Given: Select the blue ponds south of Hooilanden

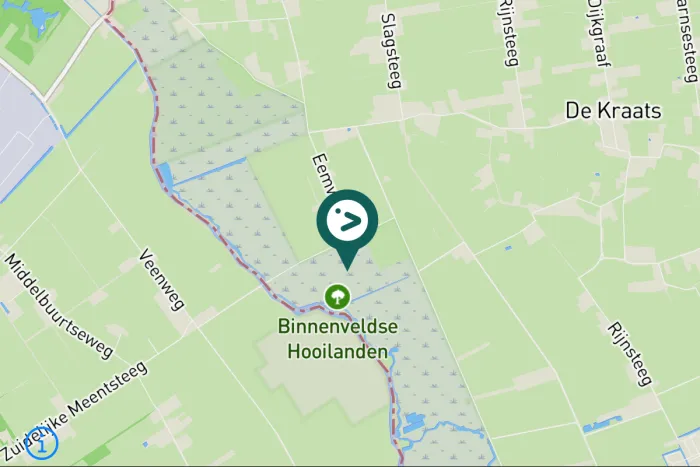Looking at the screenshot, I should [x=414, y=423].
